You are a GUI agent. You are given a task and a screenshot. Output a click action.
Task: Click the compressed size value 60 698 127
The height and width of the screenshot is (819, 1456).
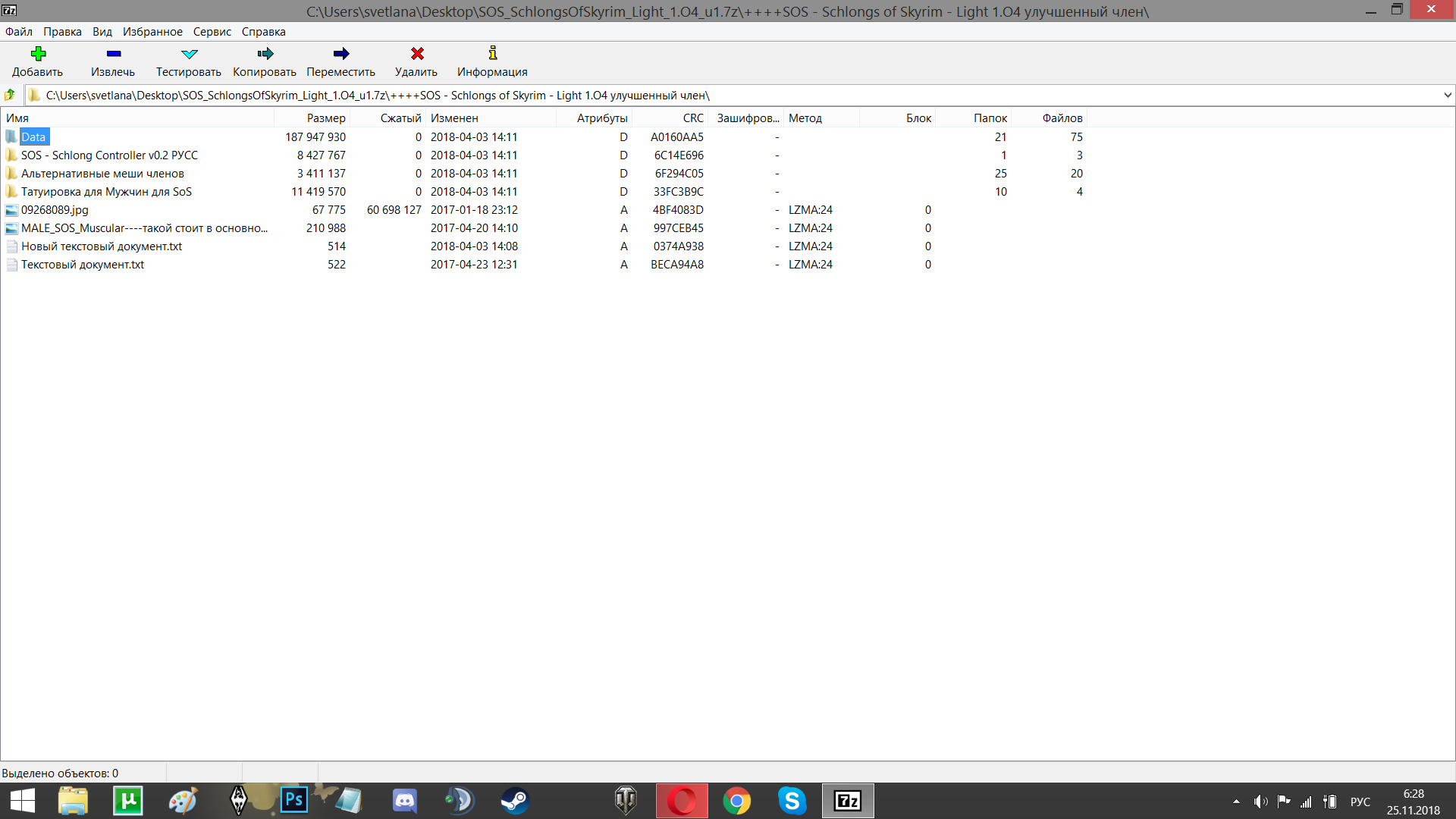tap(394, 210)
